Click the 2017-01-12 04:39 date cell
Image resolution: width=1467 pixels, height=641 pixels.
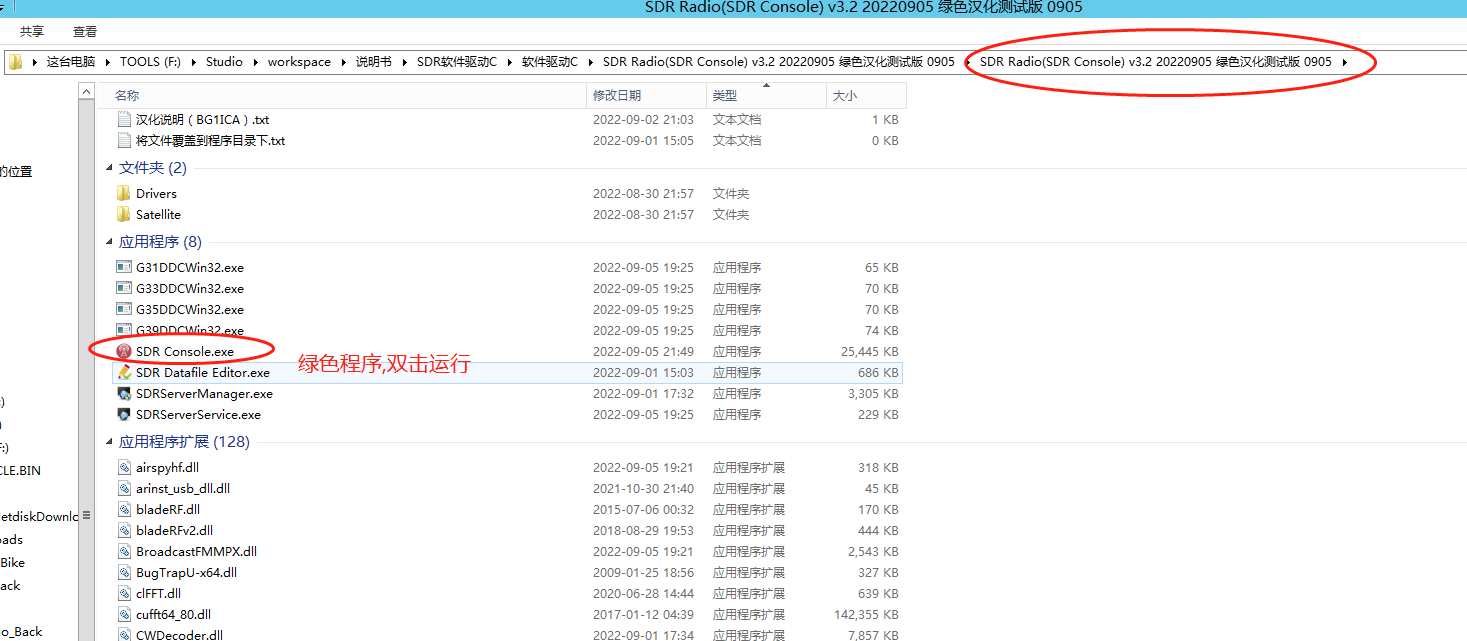[x=643, y=614]
